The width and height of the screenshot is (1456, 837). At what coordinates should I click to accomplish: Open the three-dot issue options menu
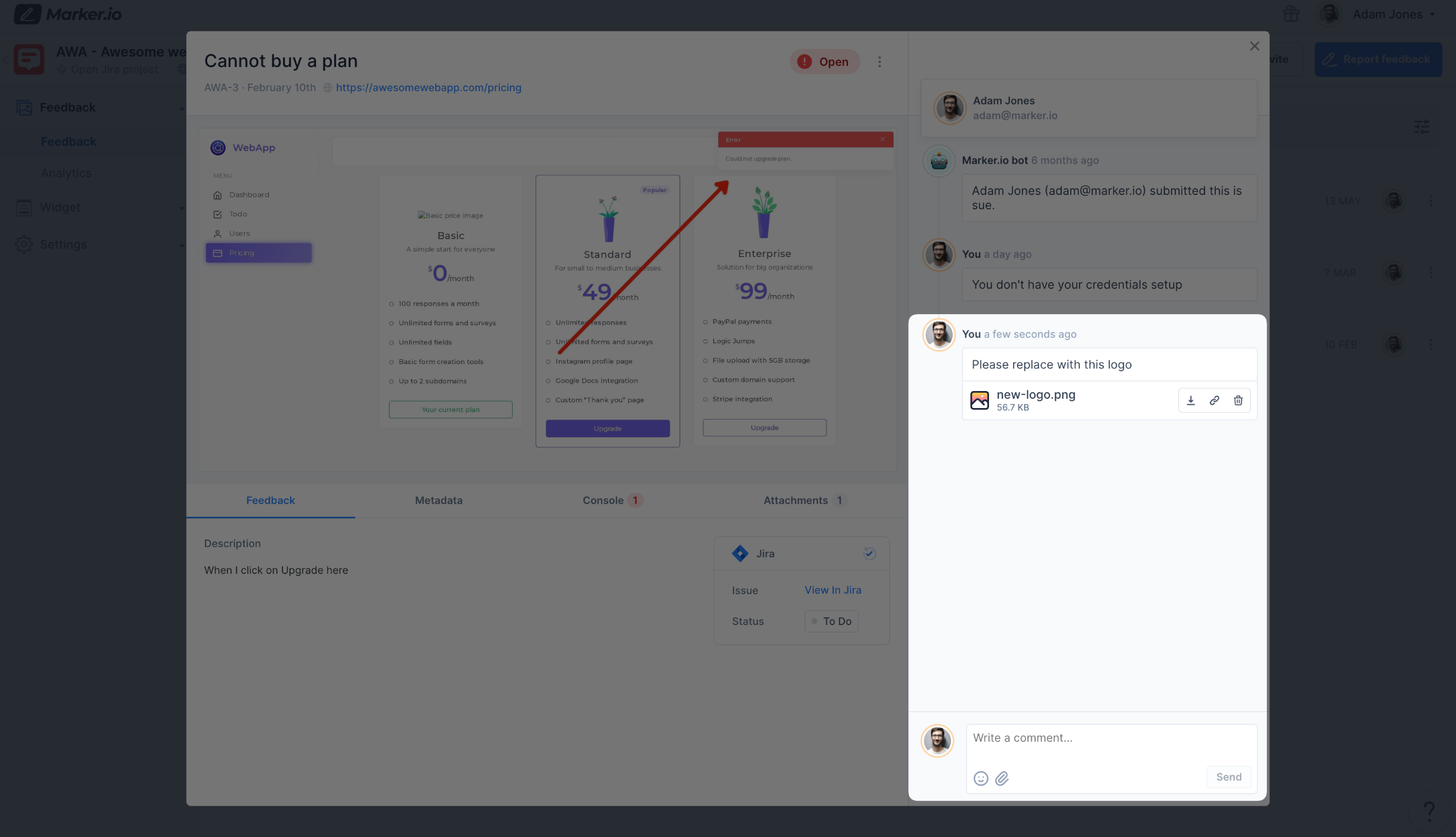tap(879, 62)
